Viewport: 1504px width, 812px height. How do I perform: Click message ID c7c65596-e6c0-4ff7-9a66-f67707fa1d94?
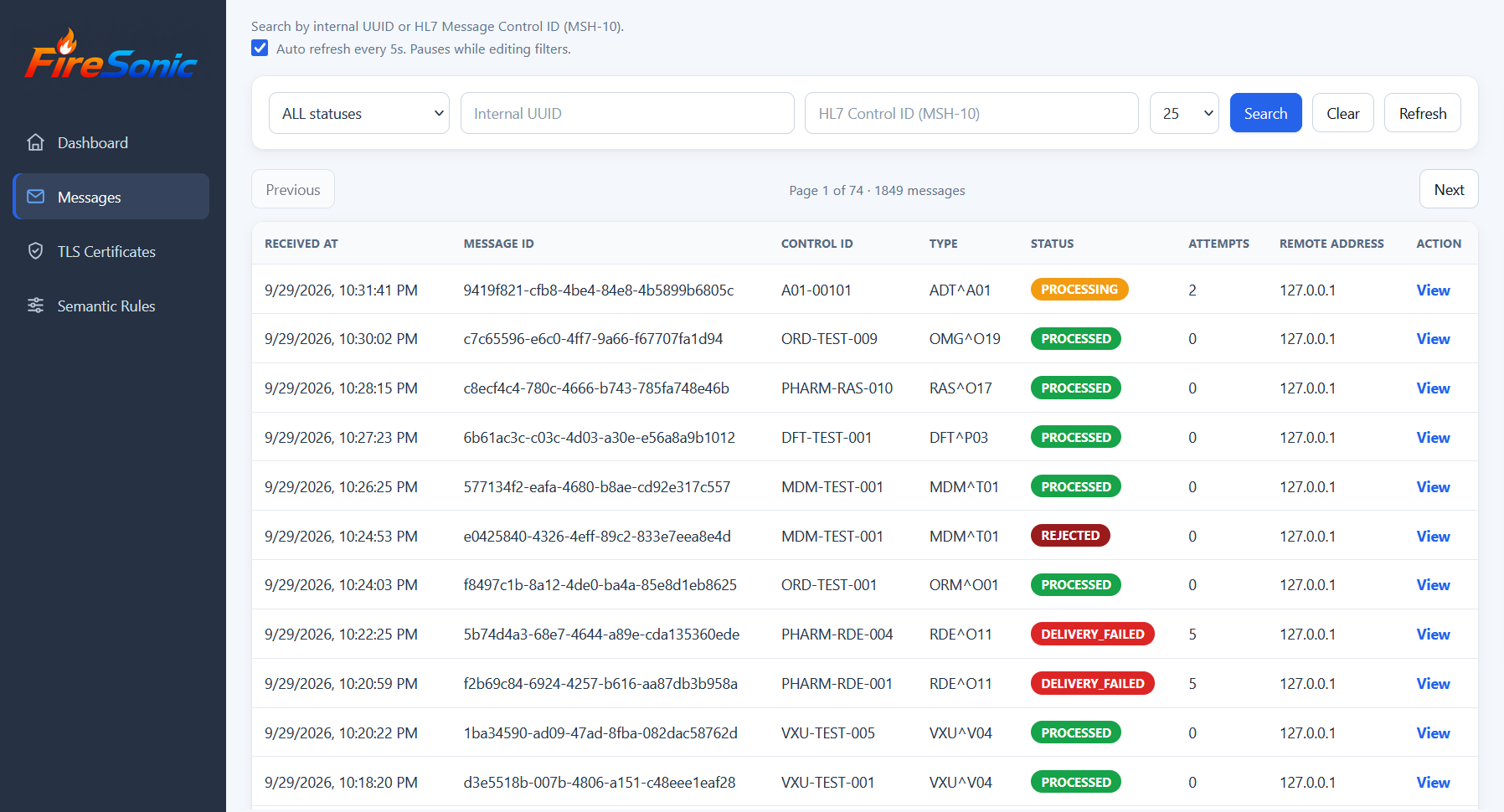(x=593, y=338)
